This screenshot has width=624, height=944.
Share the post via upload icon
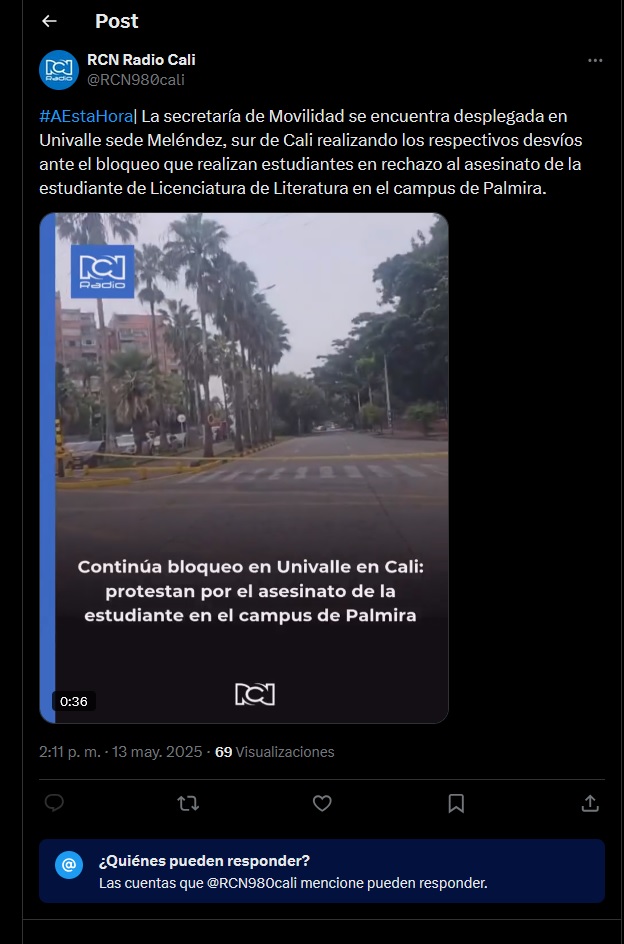(590, 803)
